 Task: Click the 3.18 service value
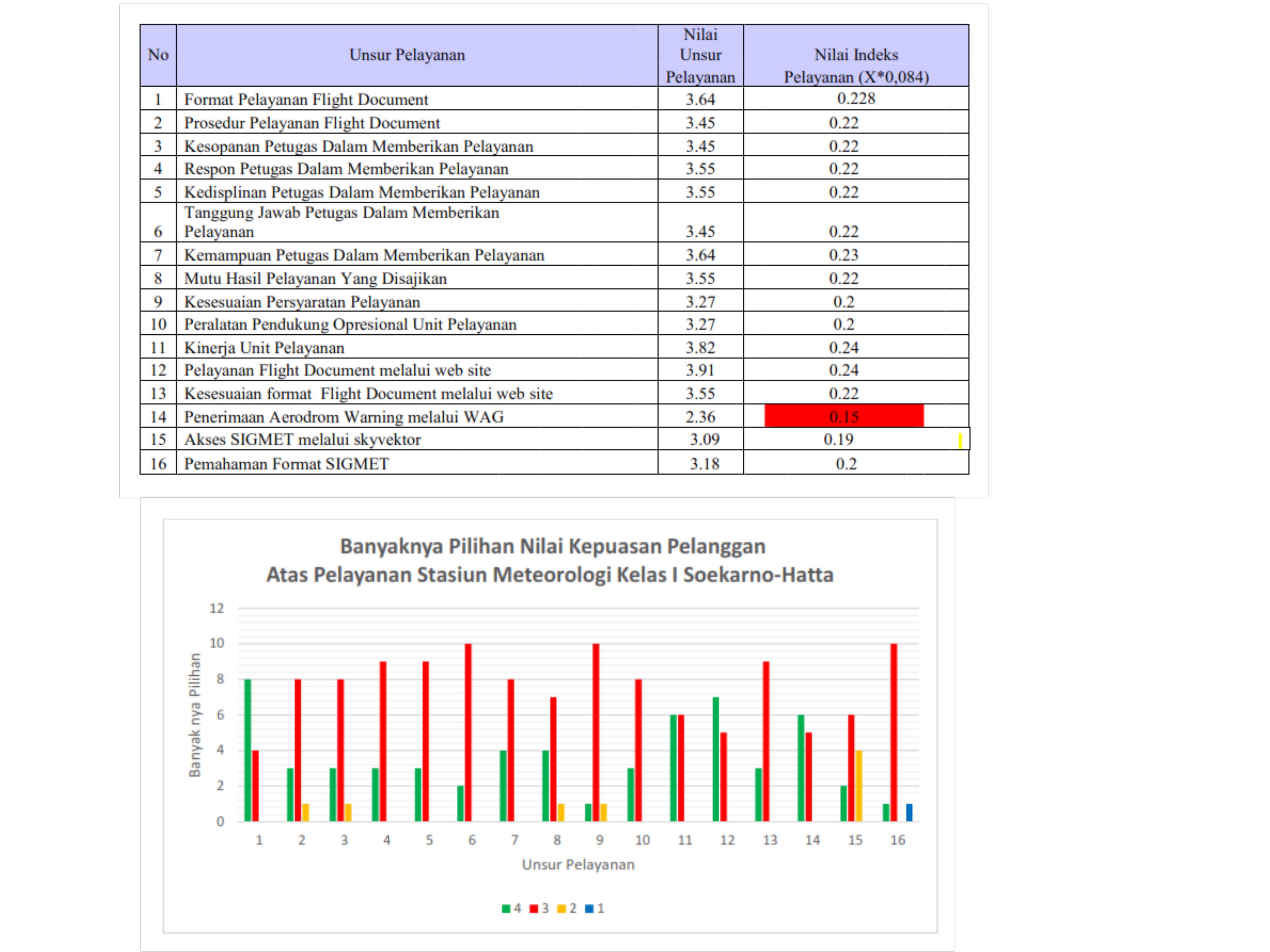click(705, 464)
